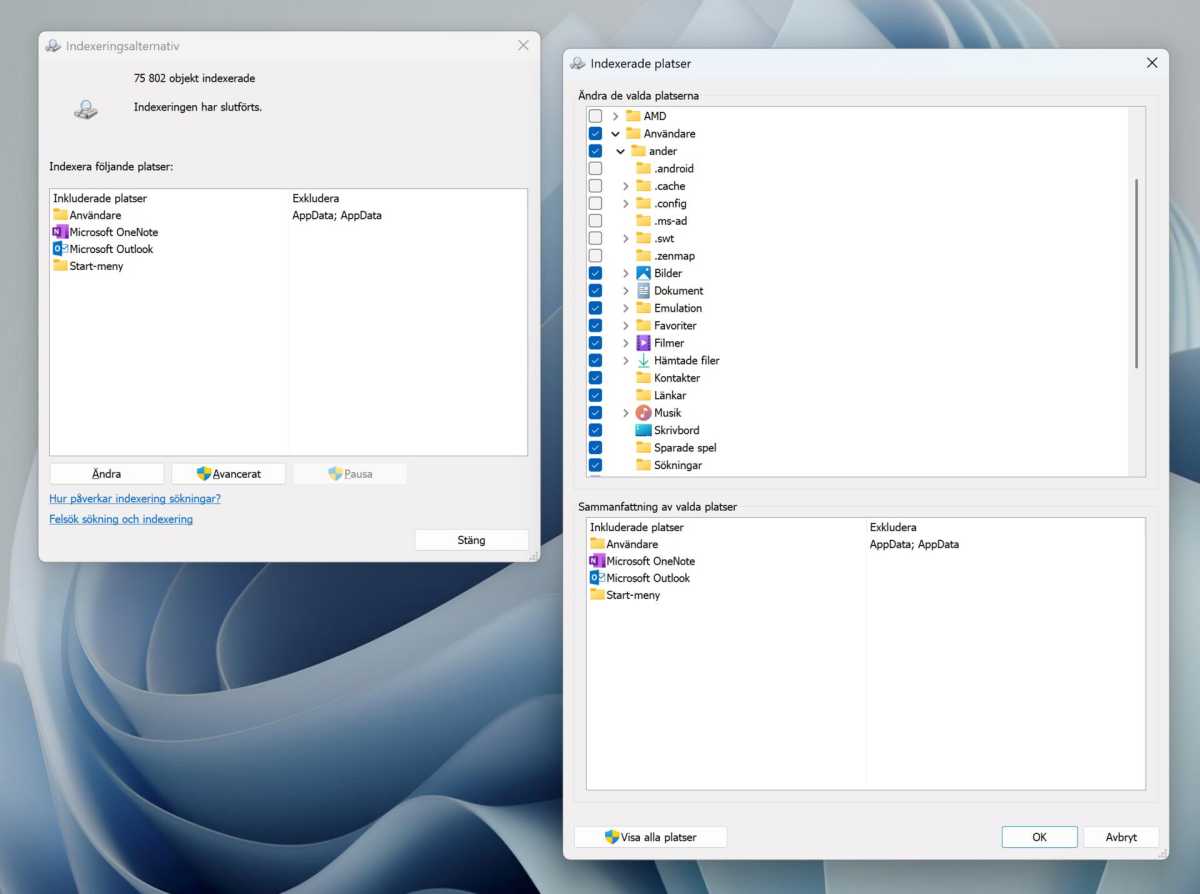Uncheck the Emulation folder checkbox
Screen dimensions: 1200x894
[595, 308]
